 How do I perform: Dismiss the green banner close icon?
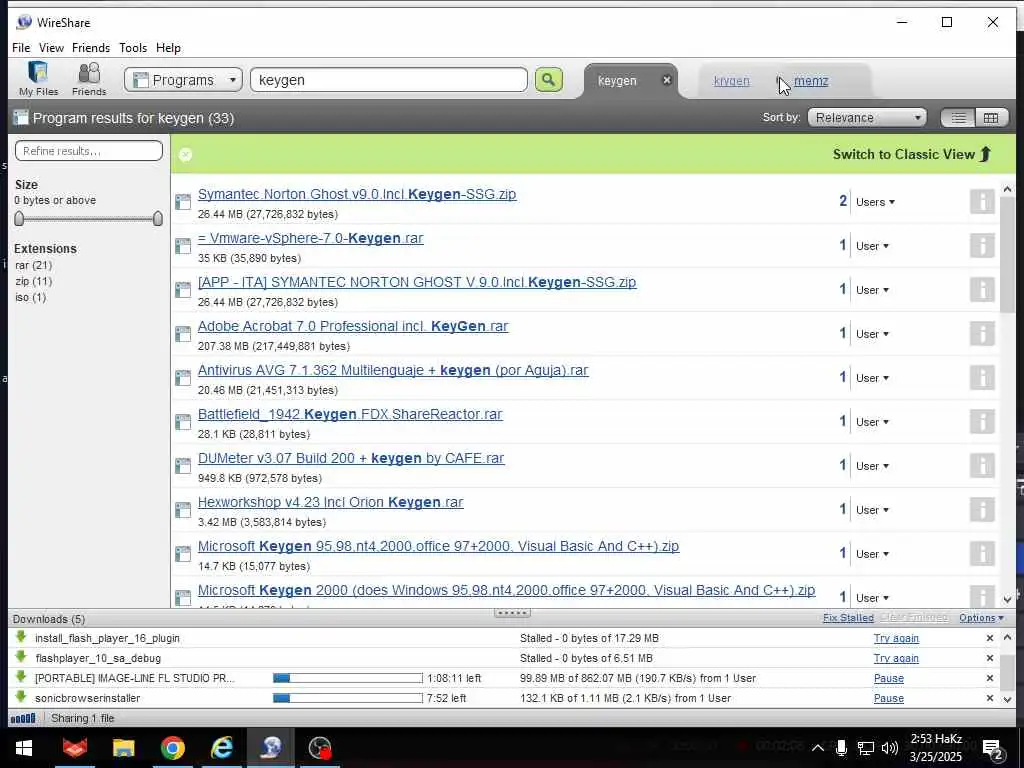tap(185, 154)
